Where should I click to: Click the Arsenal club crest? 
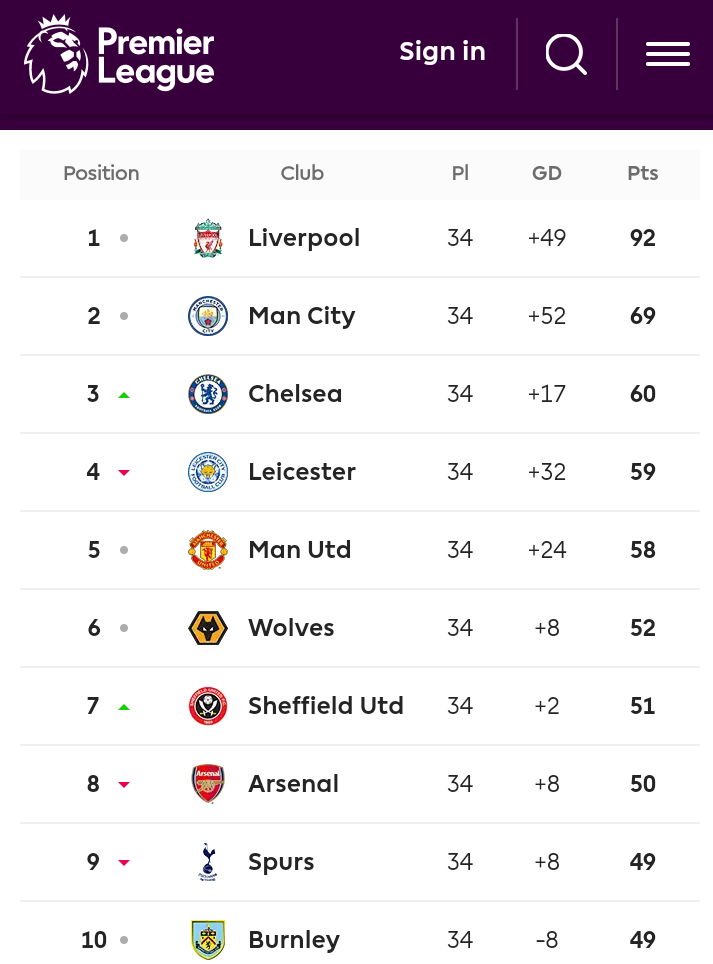208,784
